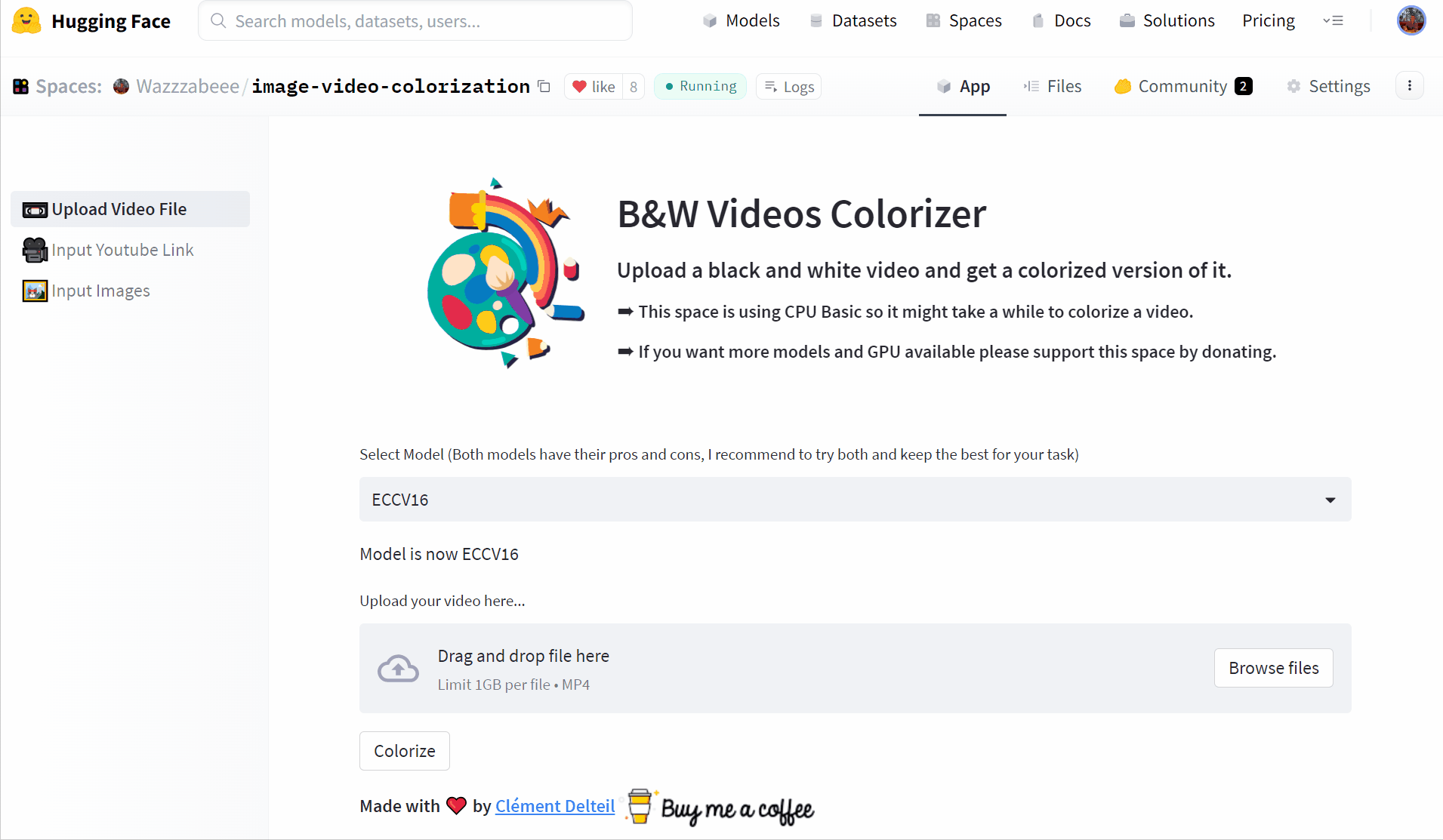This screenshot has width=1443, height=840.
Task: Click the Model is now ECCV16 text
Action: (x=439, y=554)
